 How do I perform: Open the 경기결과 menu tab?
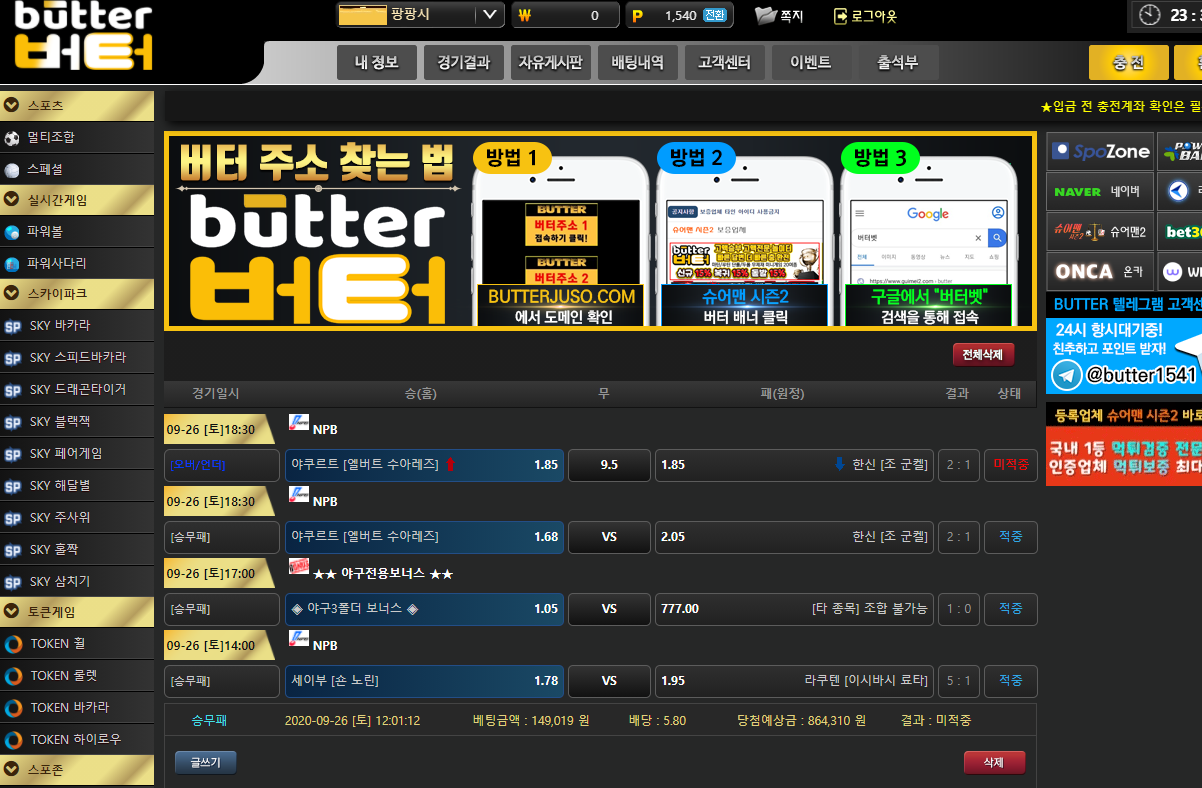463,63
